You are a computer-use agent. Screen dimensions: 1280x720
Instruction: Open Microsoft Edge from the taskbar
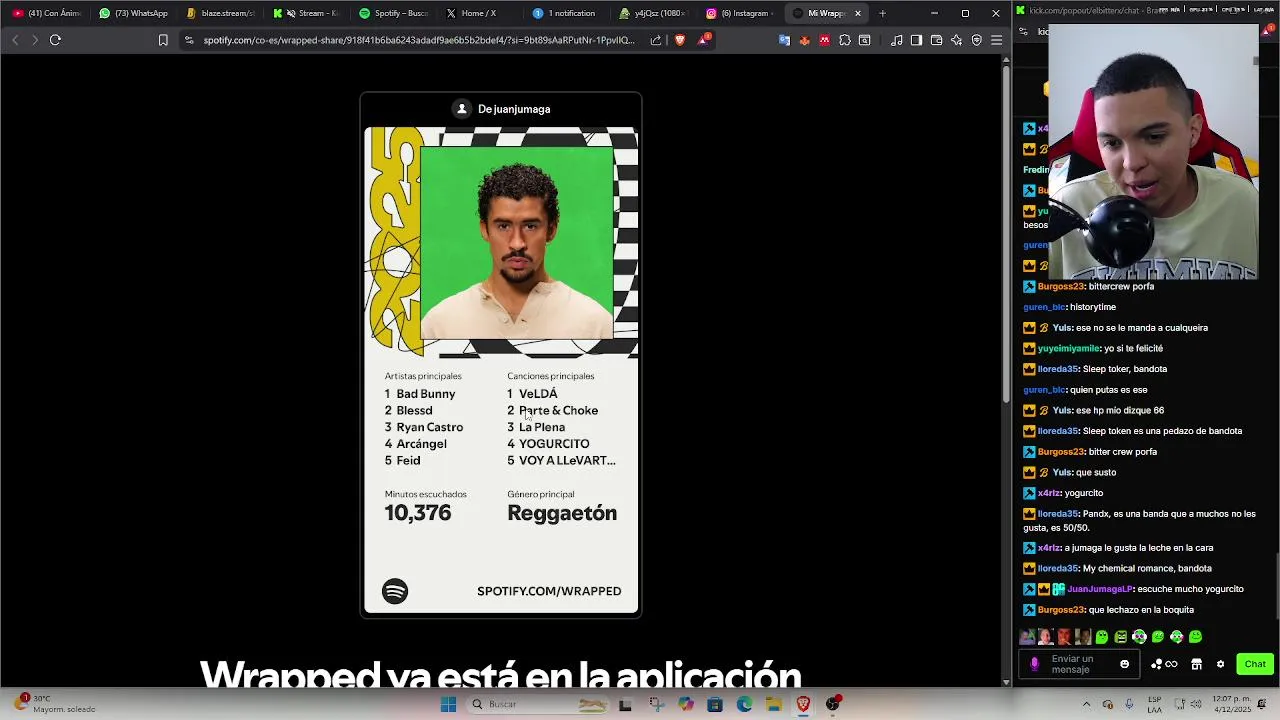point(744,704)
